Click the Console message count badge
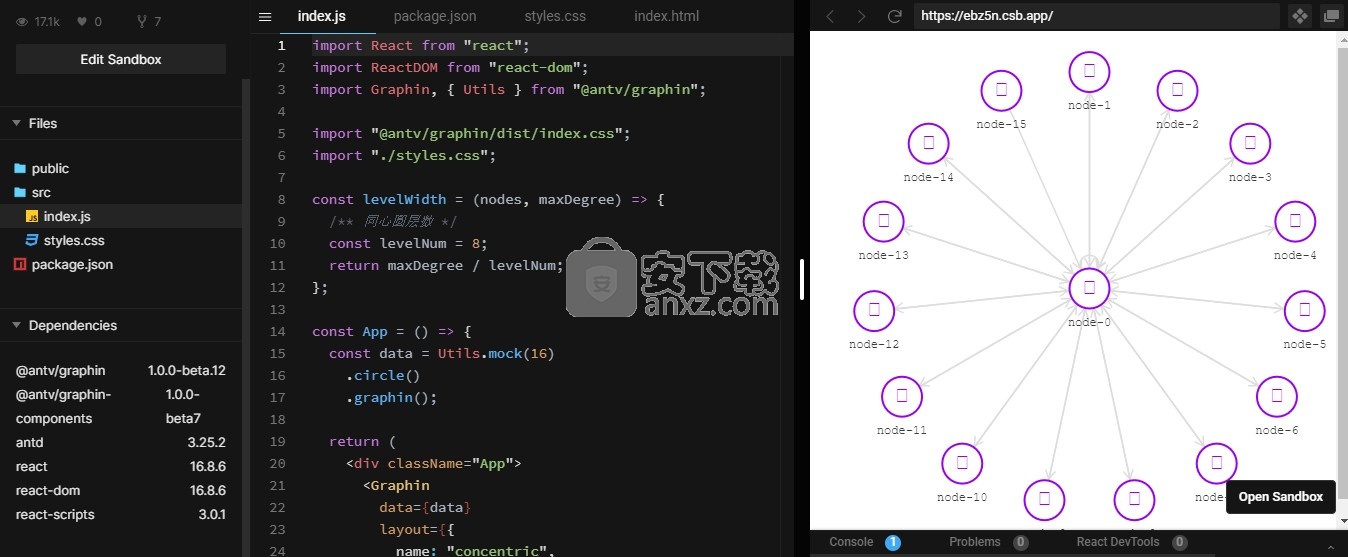This screenshot has height=557, width=1348. click(x=893, y=542)
